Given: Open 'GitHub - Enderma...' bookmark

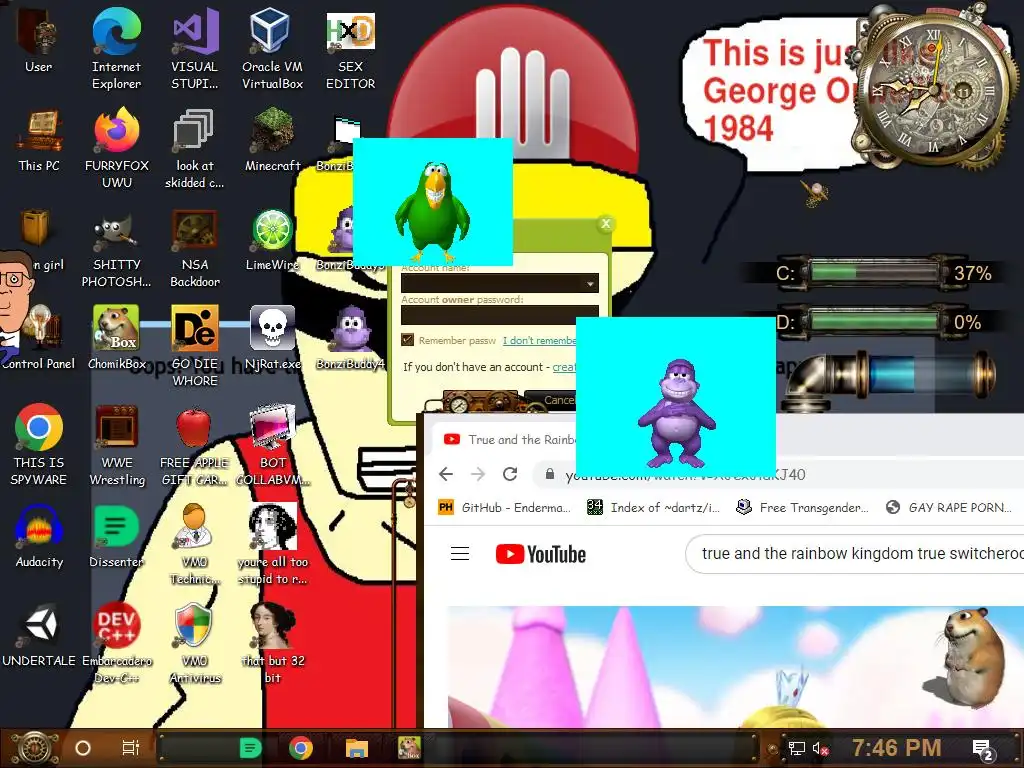Looking at the screenshot, I should 504,507.
